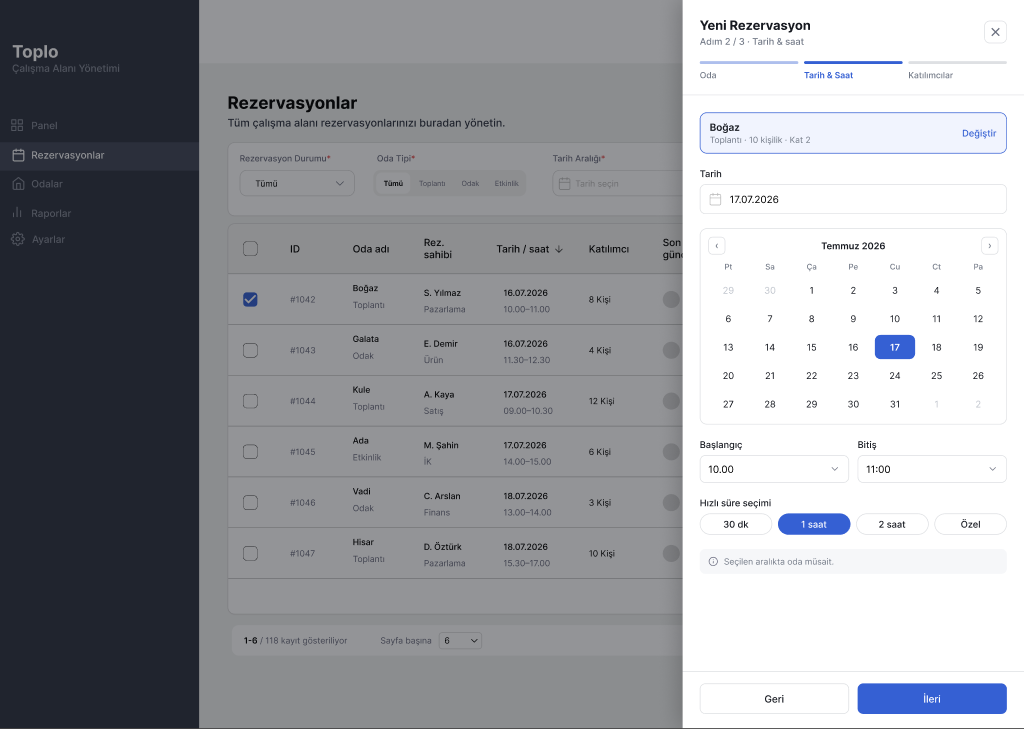The height and width of the screenshot is (729, 1024).
Task: Click the Tarih input with 17.07.2026
Action: [x=853, y=199]
